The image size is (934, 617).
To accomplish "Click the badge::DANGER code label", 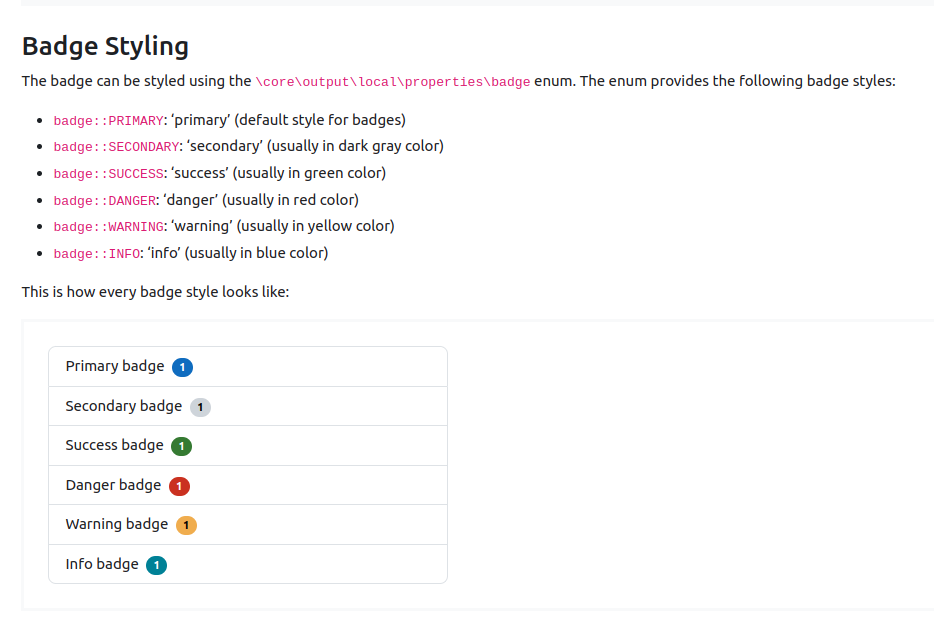I will (x=104, y=201).
